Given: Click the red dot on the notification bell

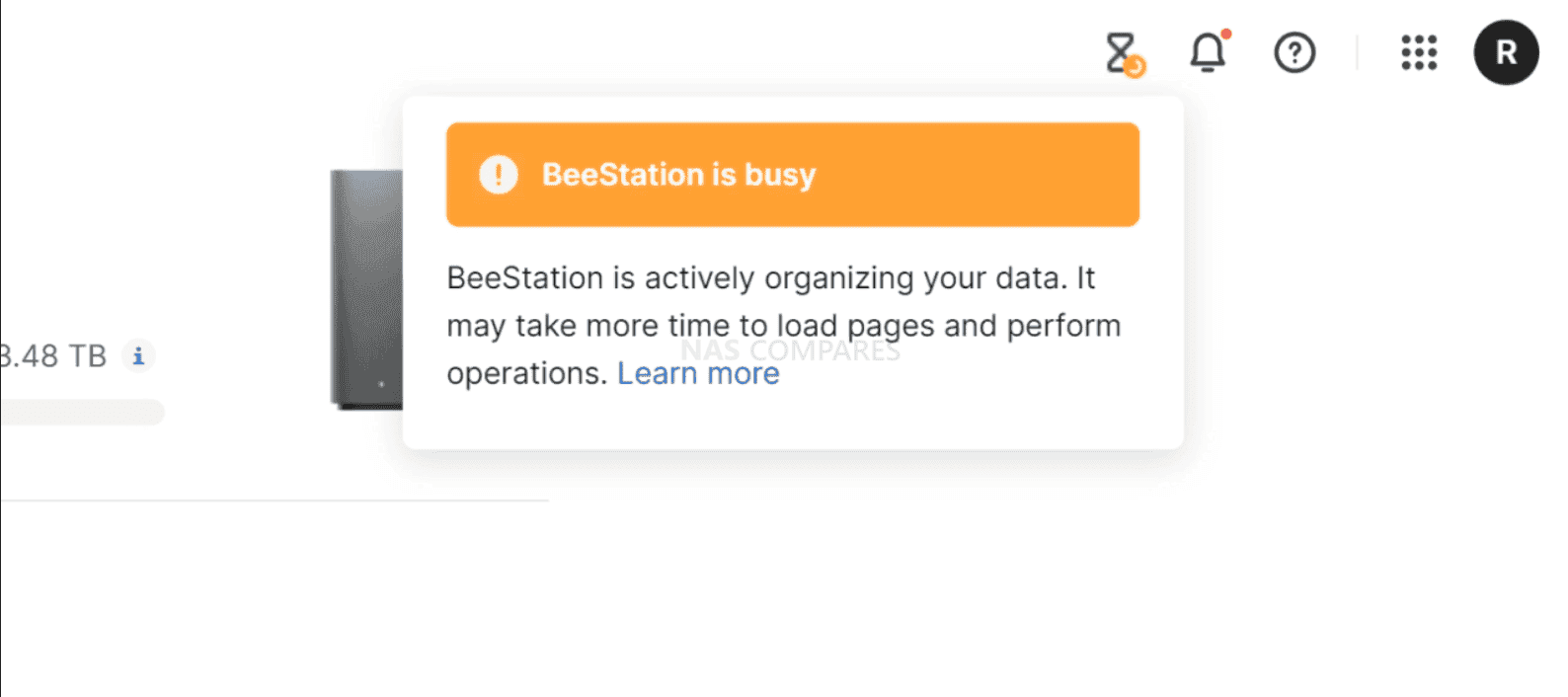Looking at the screenshot, I should point(1224,35).
